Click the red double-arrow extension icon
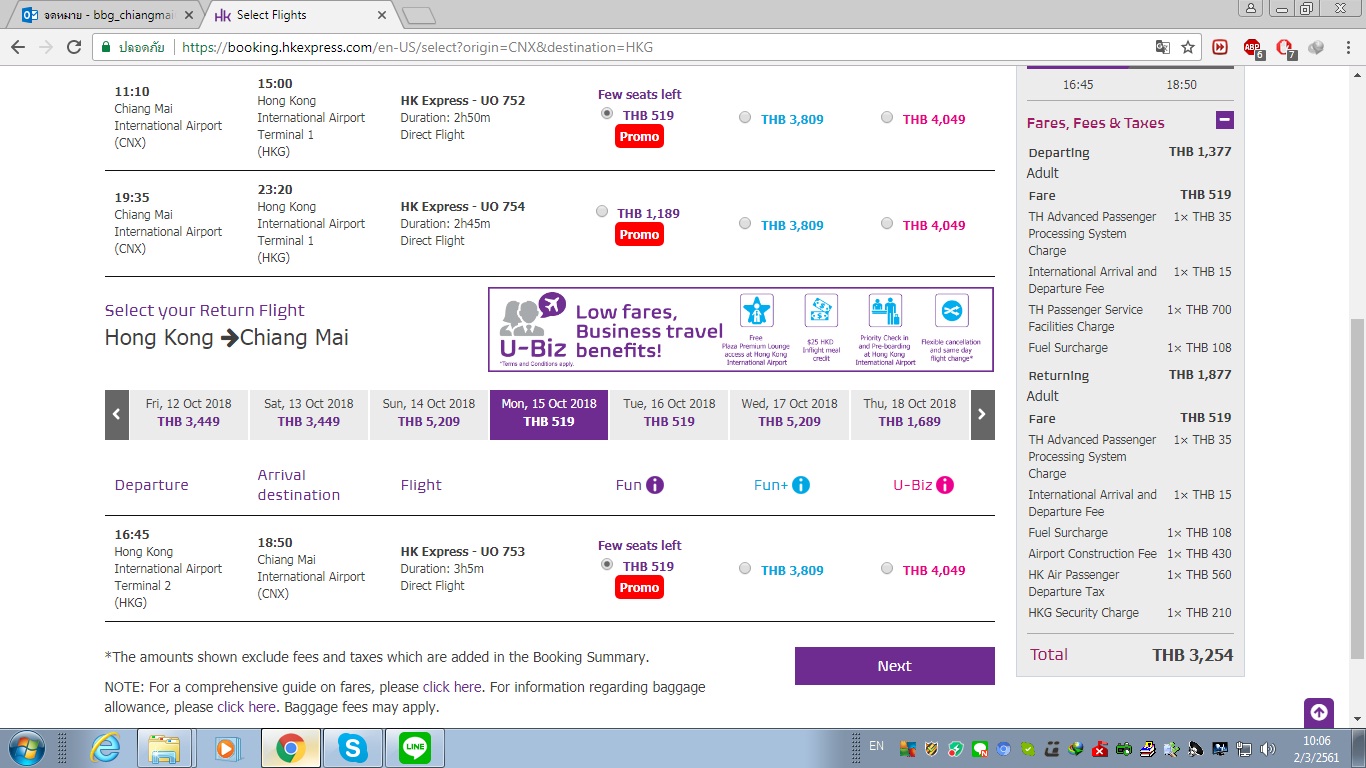This screenshot has height=768, width=1366. (1220, 47)
